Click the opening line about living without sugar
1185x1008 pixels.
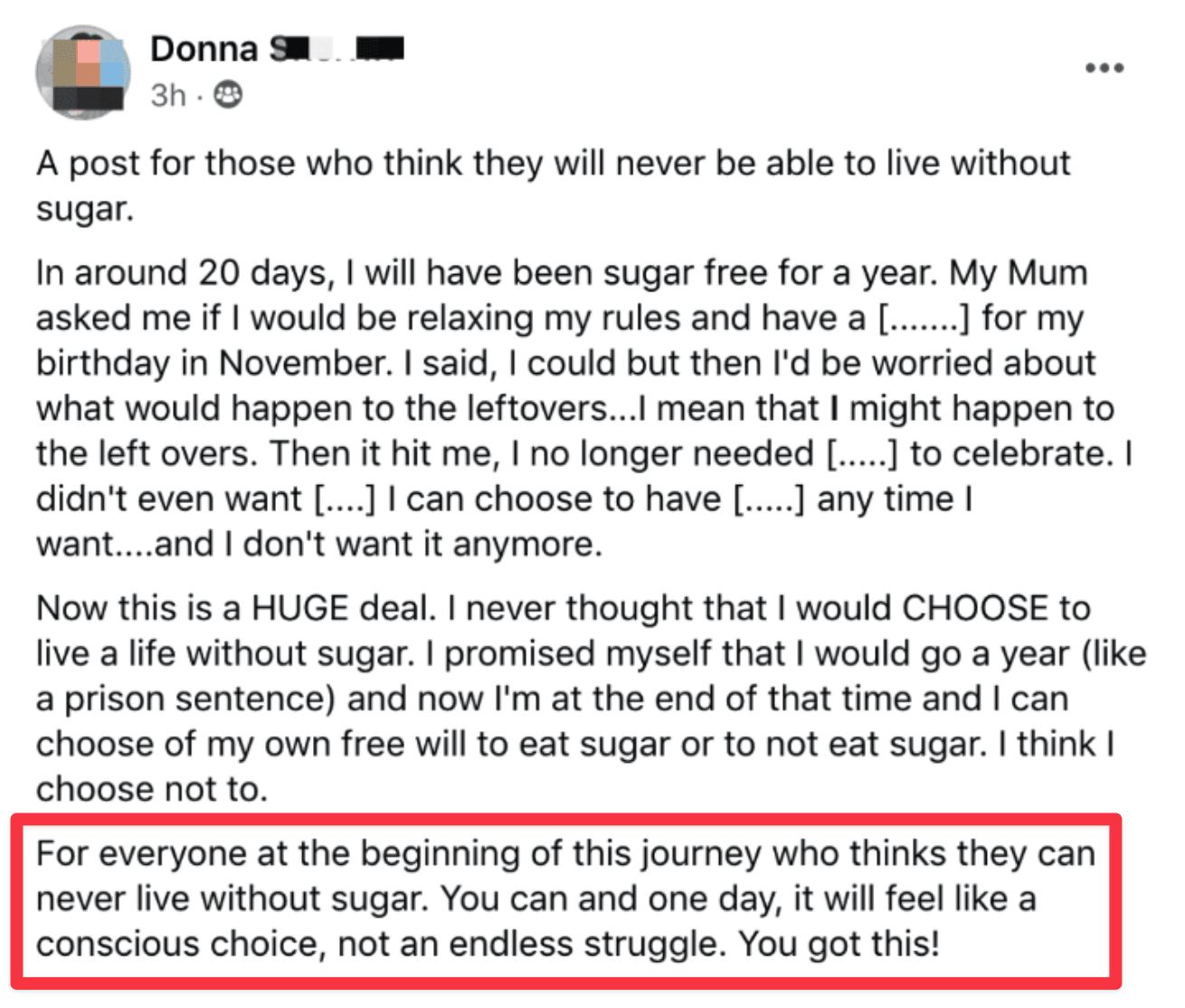[x=552, y=164]
